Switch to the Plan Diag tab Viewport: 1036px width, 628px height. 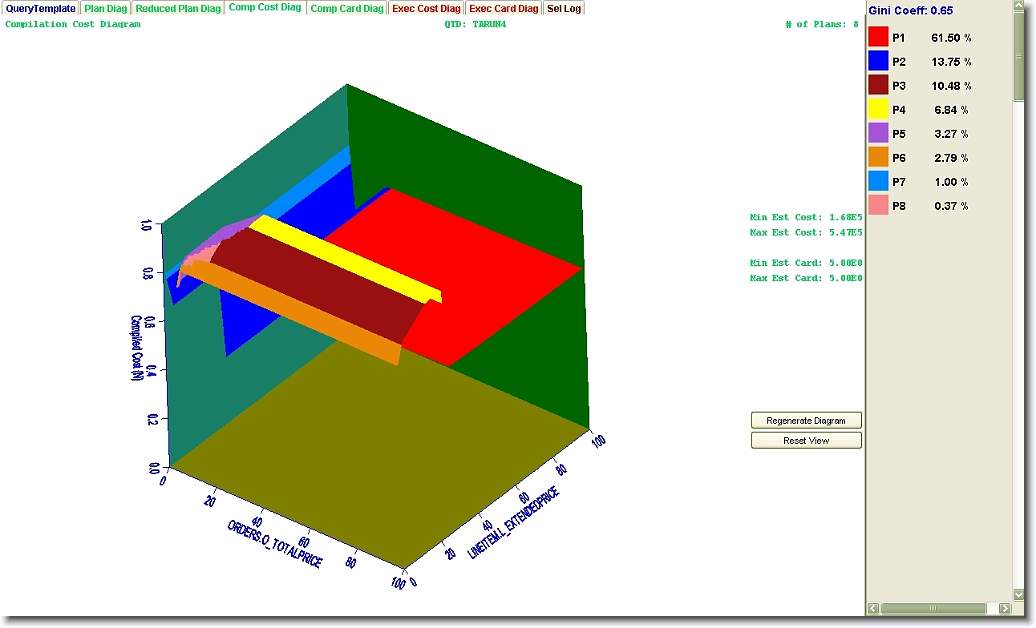[x=105, y=8]
